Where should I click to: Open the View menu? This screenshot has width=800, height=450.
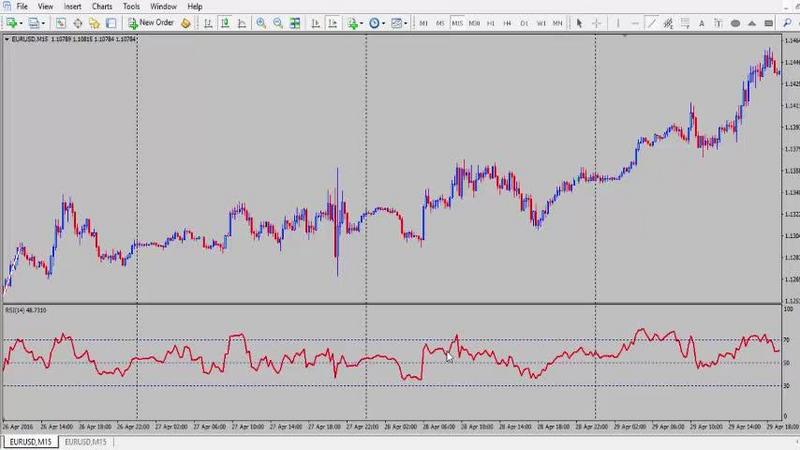45,7
